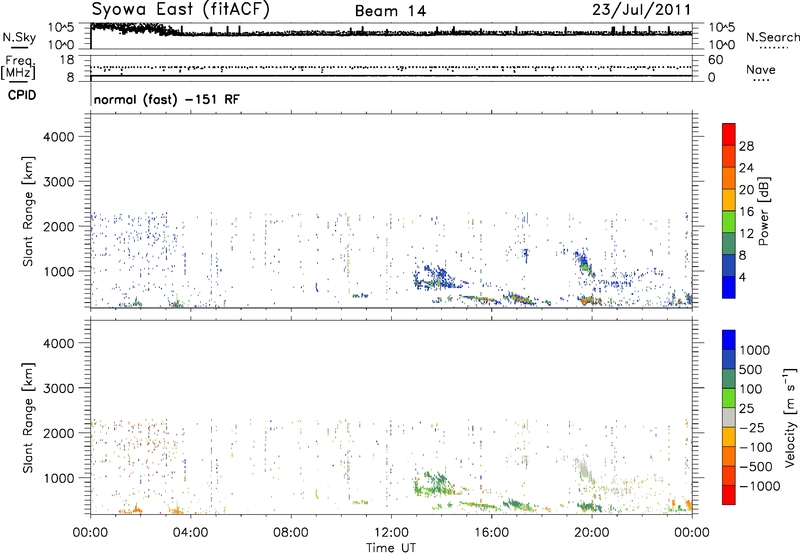Select the 'N.Sky' axis label

[x=19, y=37]
